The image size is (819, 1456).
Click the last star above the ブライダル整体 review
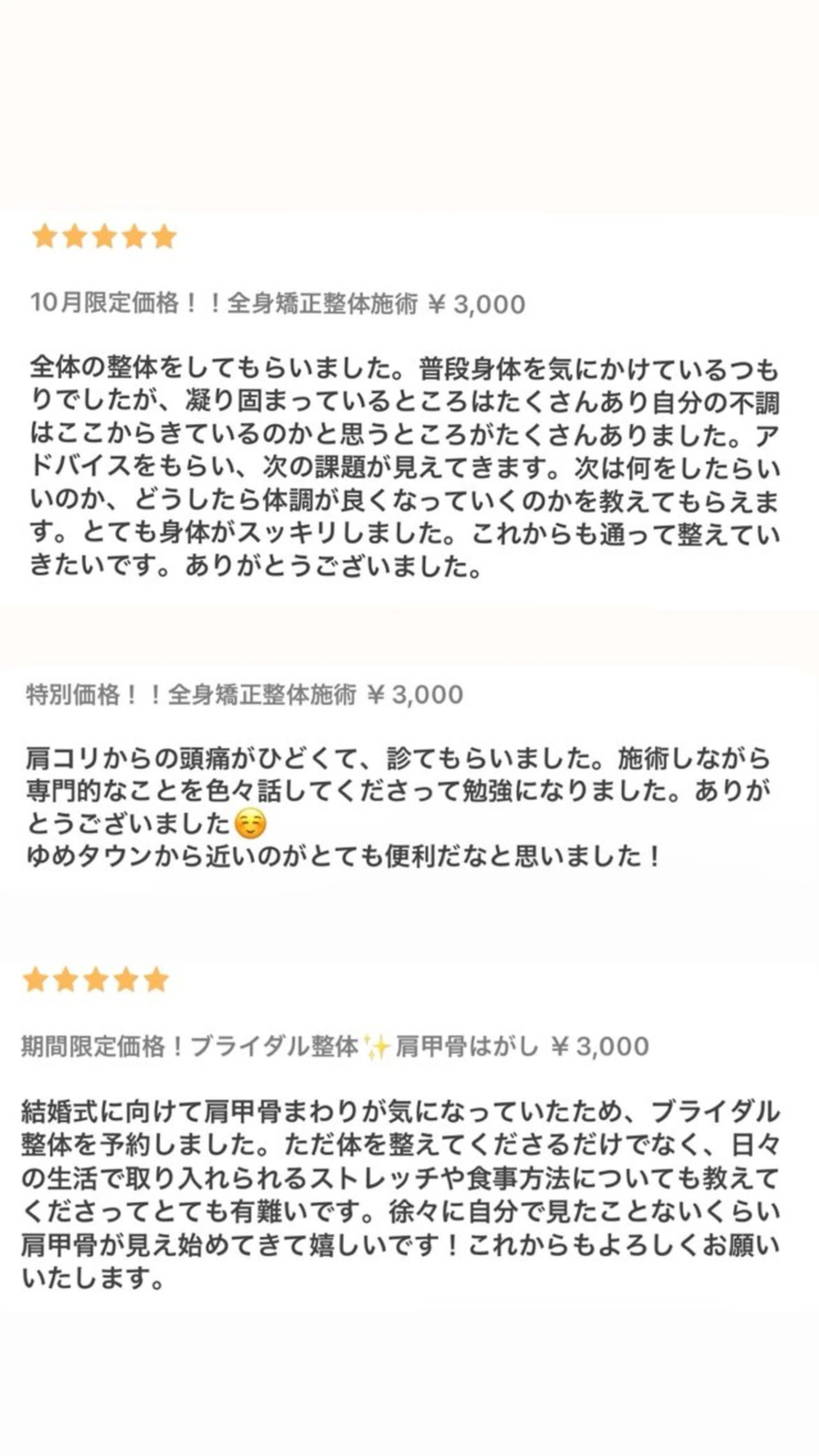[156, 980]
